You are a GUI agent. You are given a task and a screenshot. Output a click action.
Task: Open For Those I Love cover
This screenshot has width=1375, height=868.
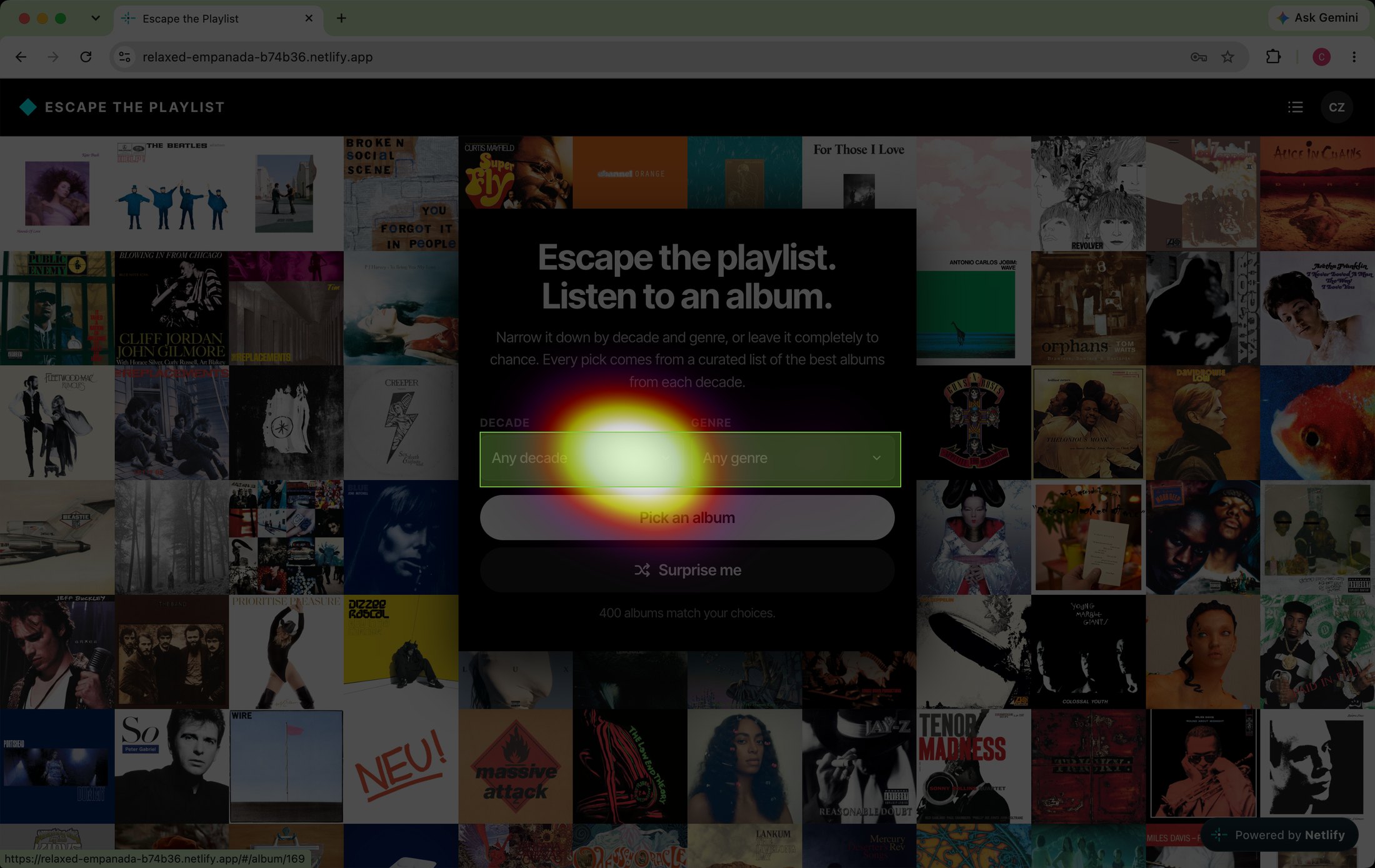pos(859,172)
